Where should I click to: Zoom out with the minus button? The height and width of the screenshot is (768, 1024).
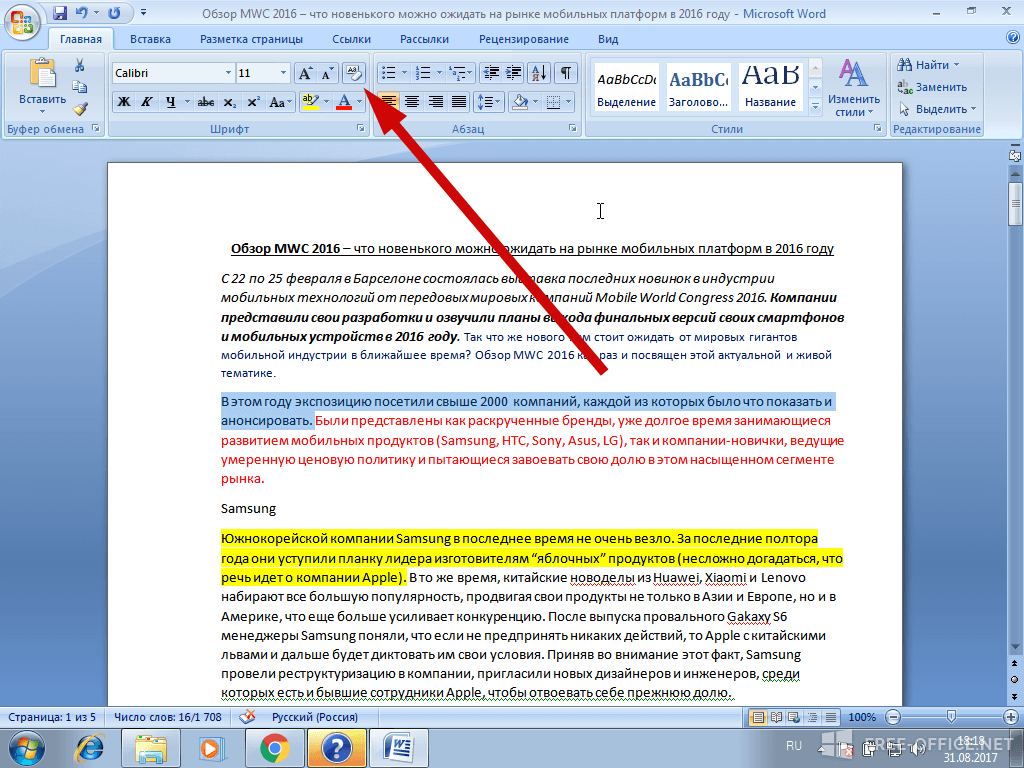pos(893,717)
